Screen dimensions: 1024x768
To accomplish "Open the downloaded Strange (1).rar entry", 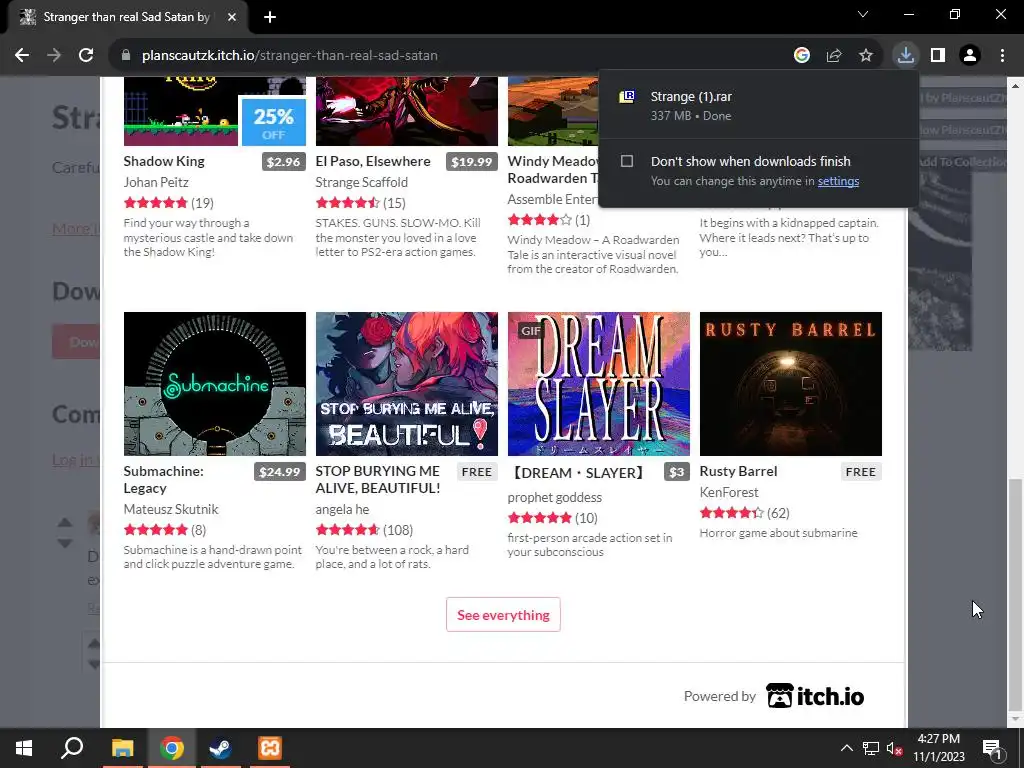I will (x=758, y=105).
